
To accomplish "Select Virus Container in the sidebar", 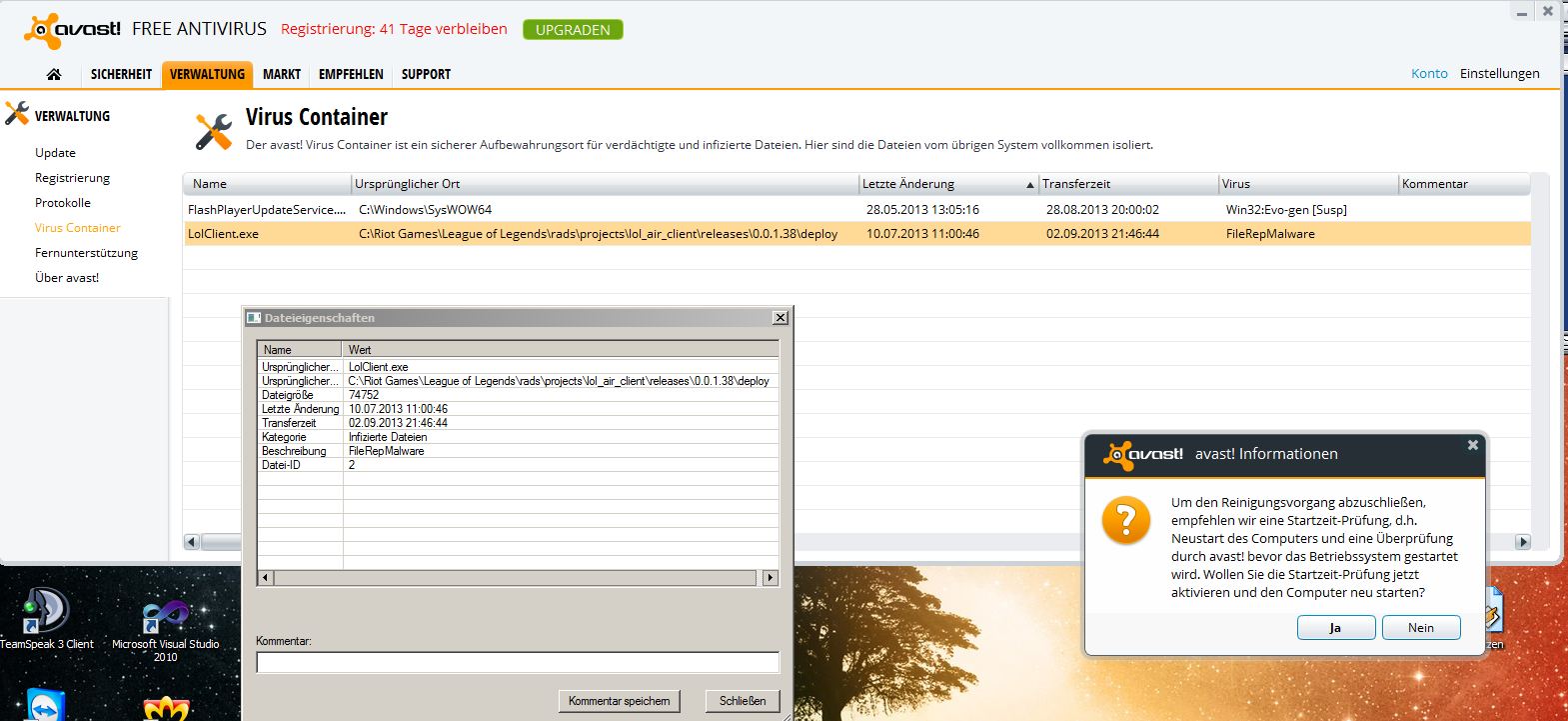I will [77, 228].
